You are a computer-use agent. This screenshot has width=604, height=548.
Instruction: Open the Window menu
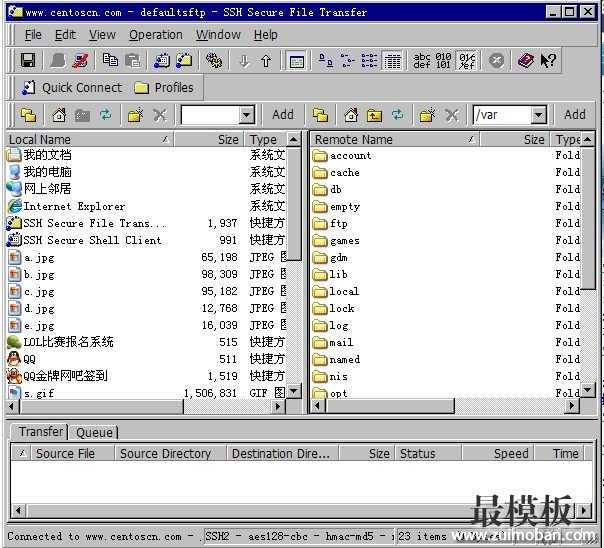(x=218, y=35)
